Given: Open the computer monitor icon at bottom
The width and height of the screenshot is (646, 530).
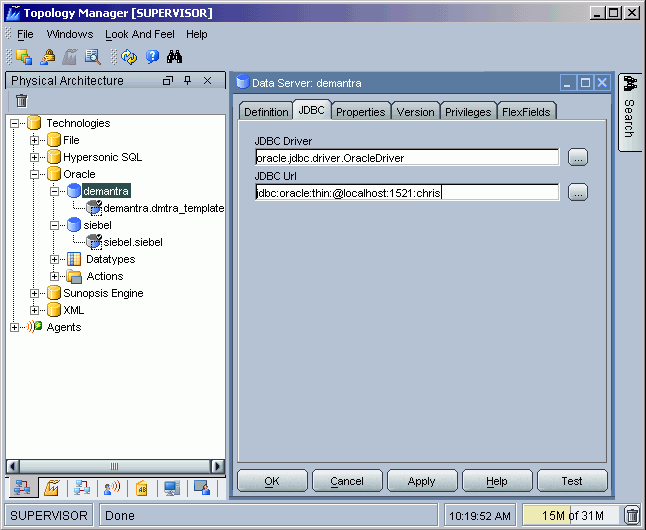Looking at the screenshot, I should click(172, 488).
